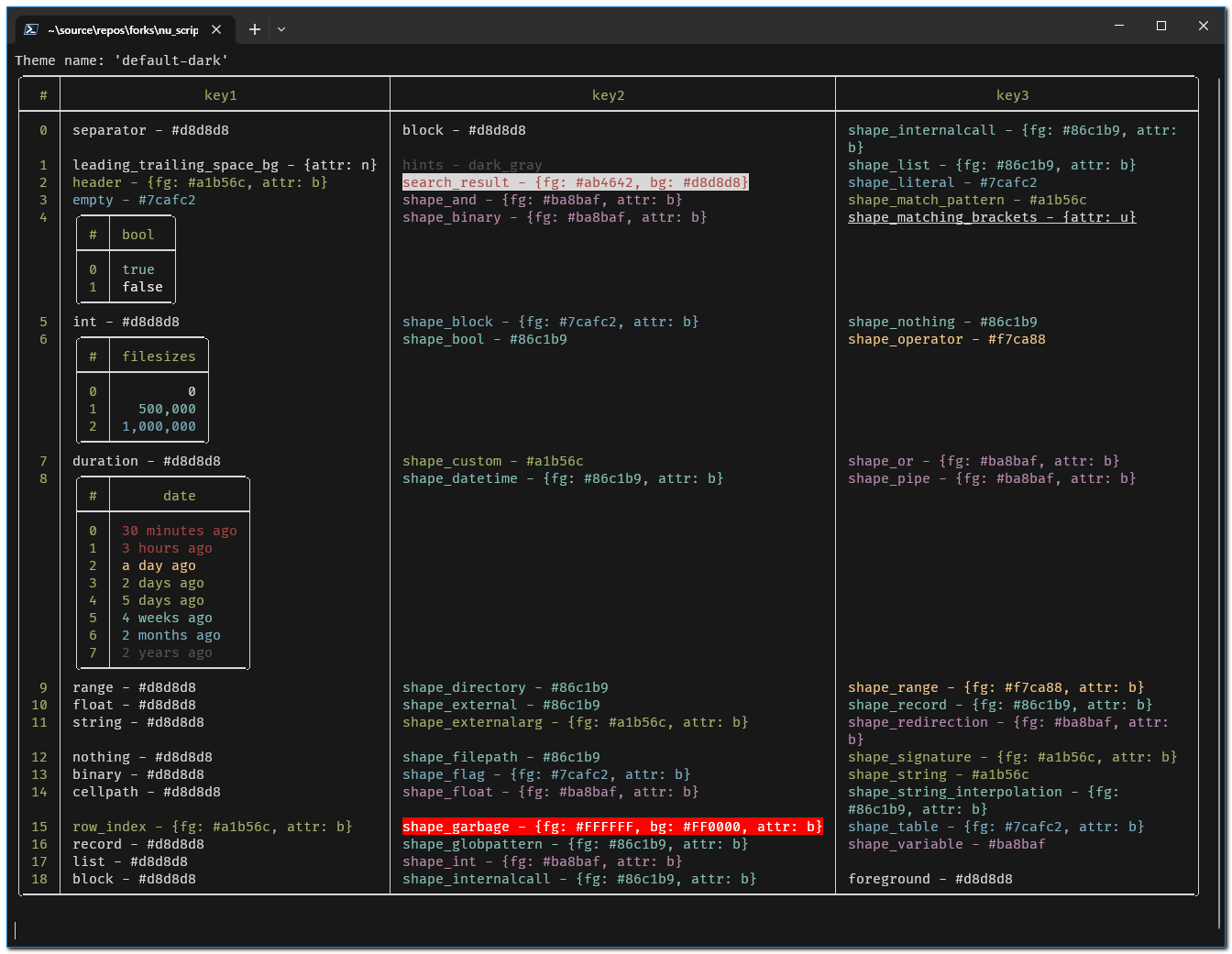Click 'shape_directory - #86c1b9' entry

pyautogui.click(x=506, y=687)
